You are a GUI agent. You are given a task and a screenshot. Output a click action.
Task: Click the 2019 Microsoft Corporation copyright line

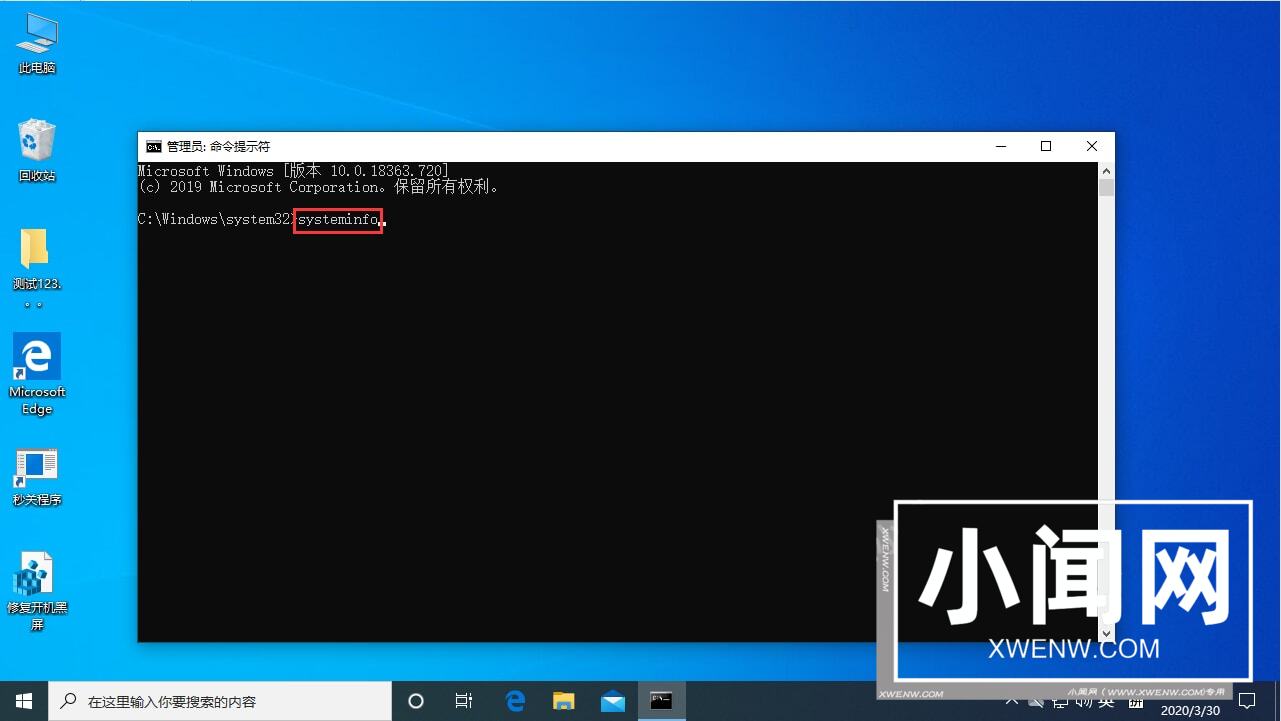(318, 187)
